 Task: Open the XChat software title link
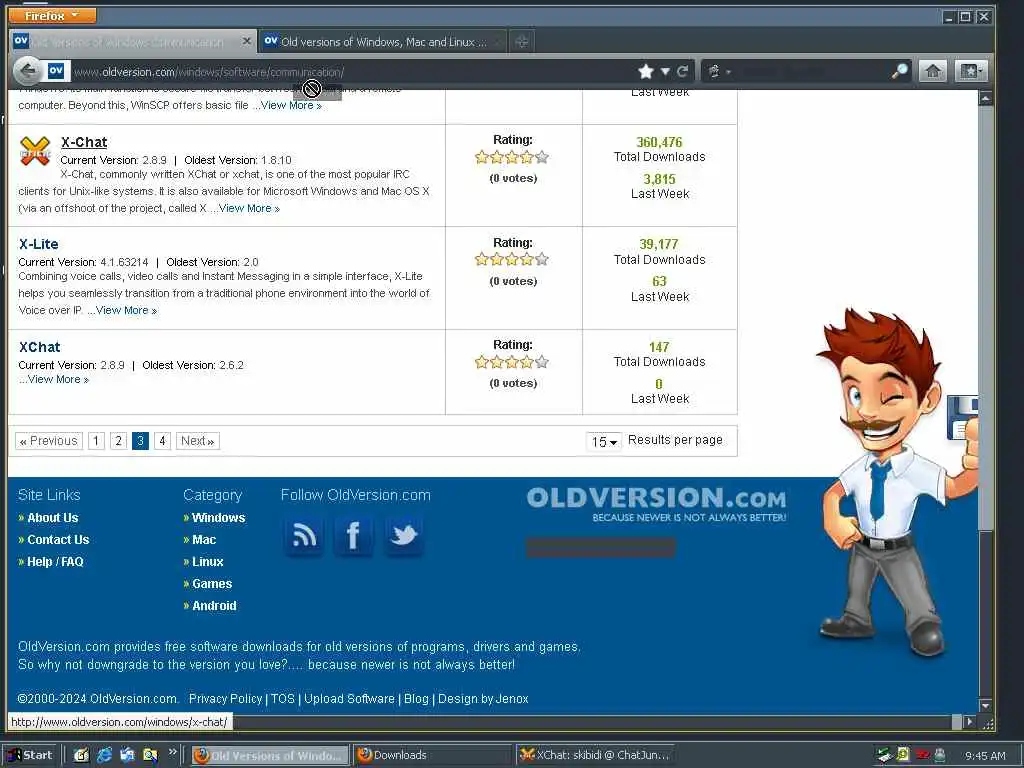point(39,347)
